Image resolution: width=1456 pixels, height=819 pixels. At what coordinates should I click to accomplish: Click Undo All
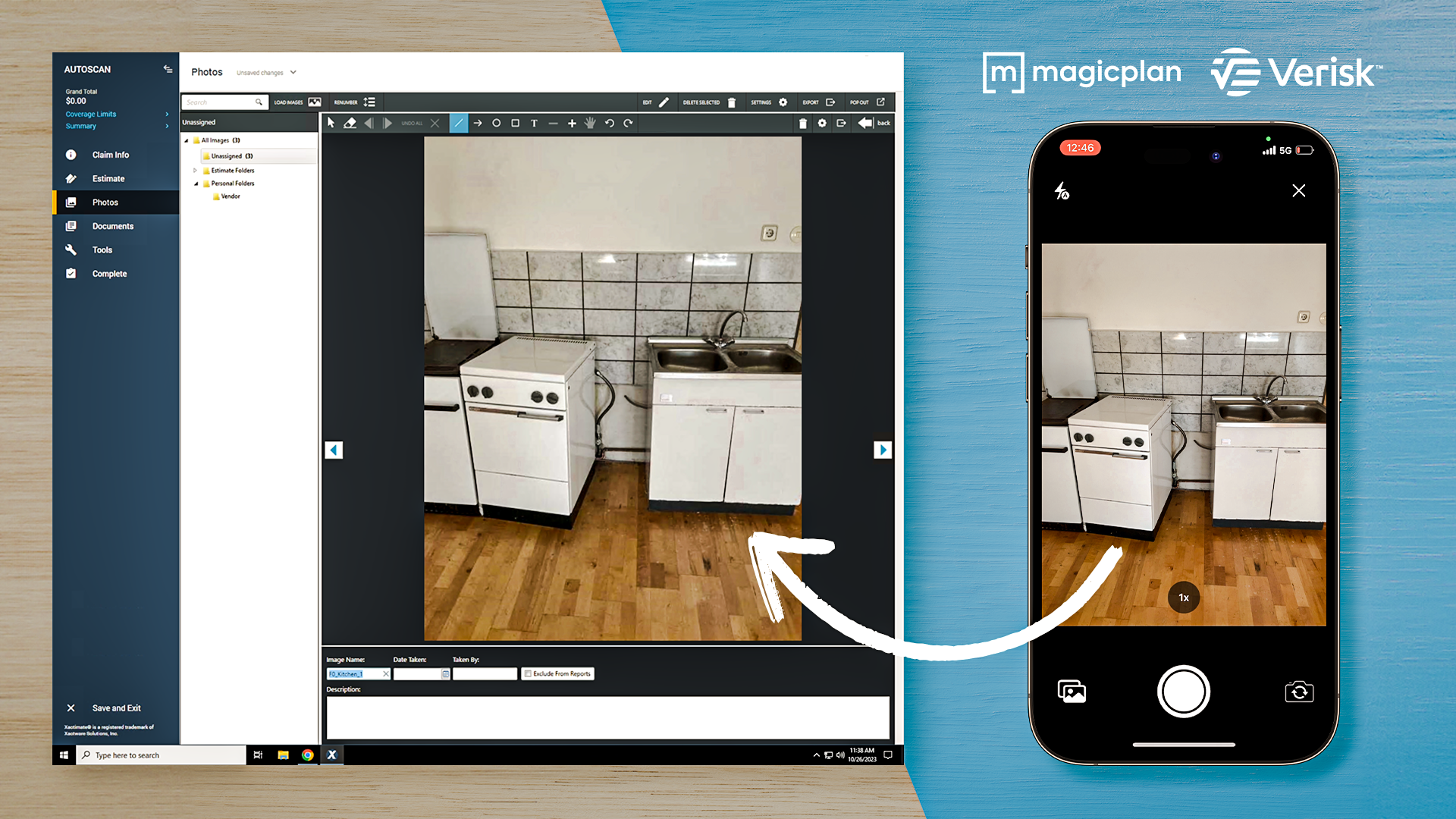(420, 123)
